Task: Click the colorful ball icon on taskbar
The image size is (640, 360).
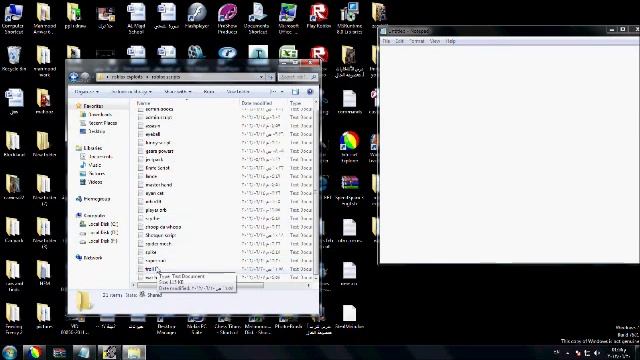Action: click(34, 352)
